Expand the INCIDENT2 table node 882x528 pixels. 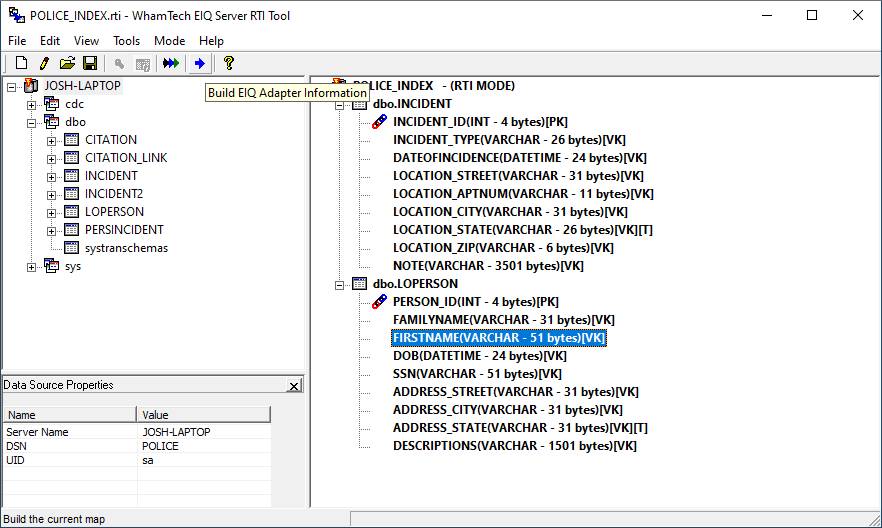point(51,195)
